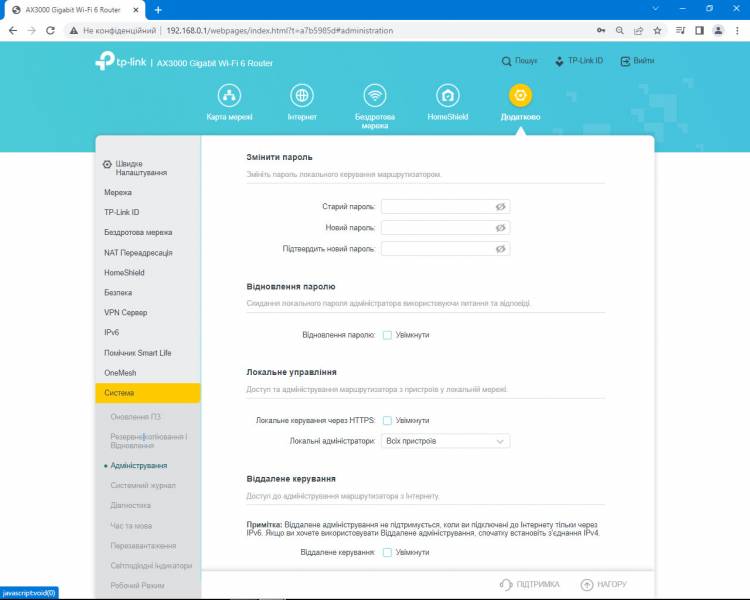Open Помічник Smart Life in the sidebar

pyautogui.click(x=137, y=353)
